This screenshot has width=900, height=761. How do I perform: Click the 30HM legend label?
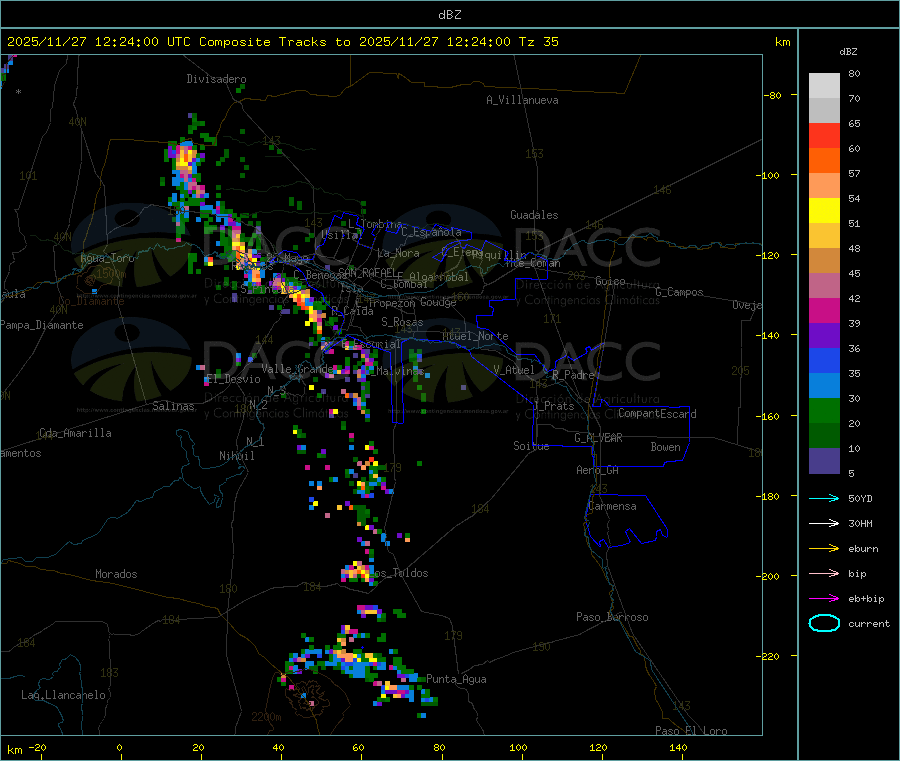860,523
